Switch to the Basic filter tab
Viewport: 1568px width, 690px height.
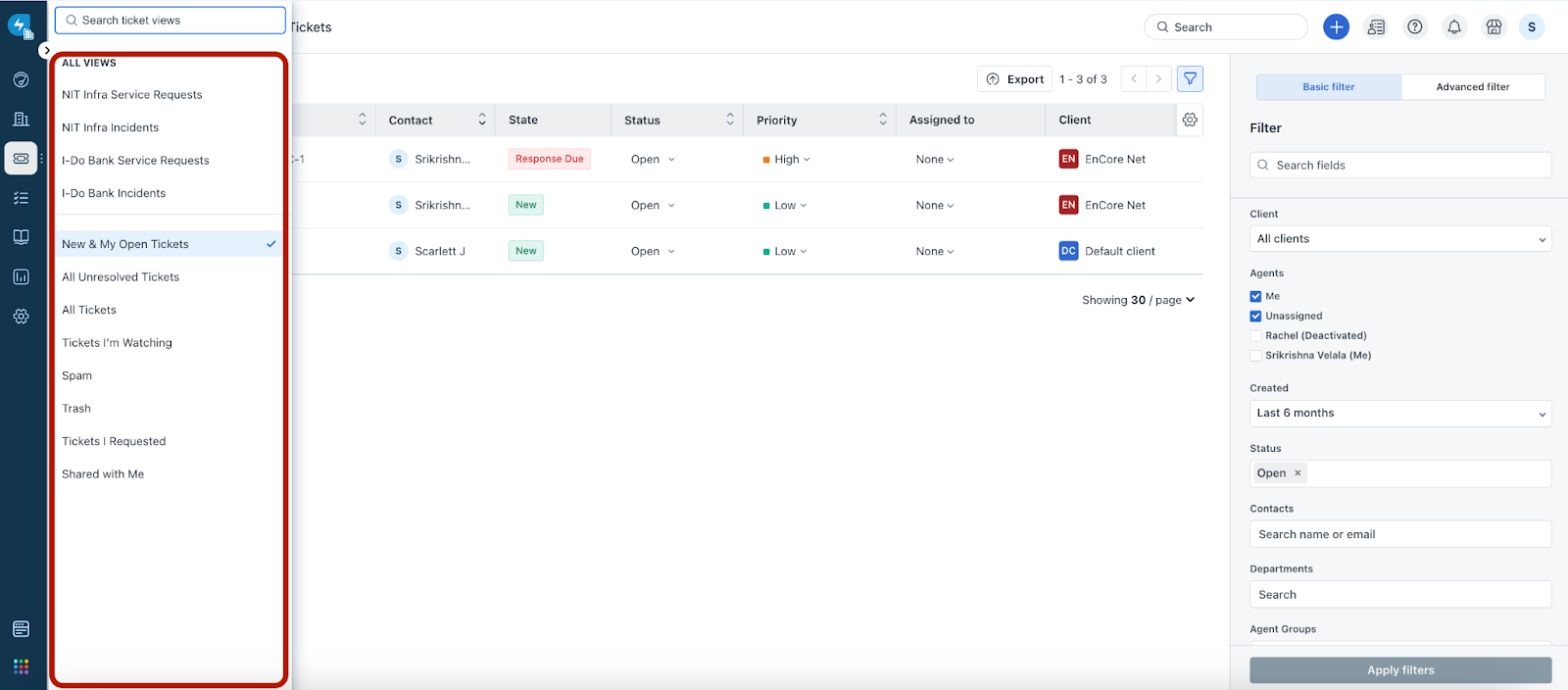click(1329, 87)
